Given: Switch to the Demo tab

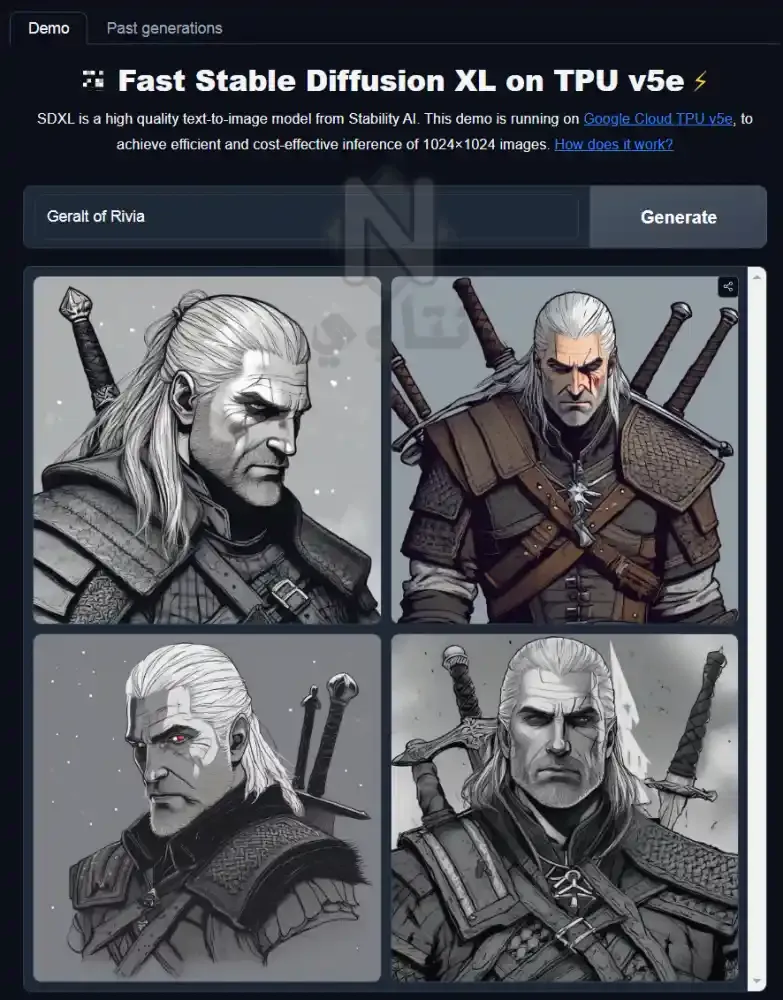Looking at the screenshot, I should click(49, 28).
